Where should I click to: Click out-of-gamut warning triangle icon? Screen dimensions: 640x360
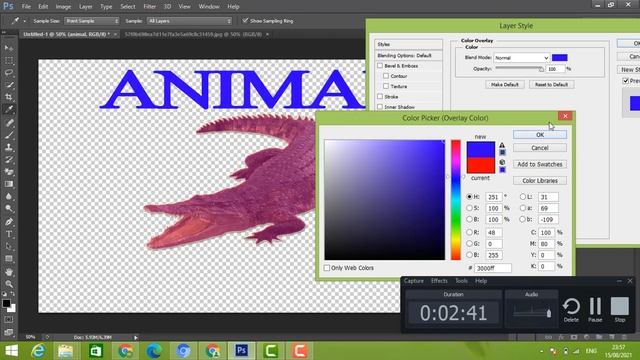click(x=502, y=145)
